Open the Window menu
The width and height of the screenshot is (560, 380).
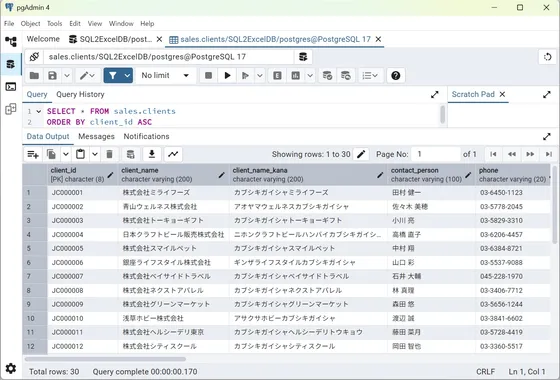pos(121,24)
